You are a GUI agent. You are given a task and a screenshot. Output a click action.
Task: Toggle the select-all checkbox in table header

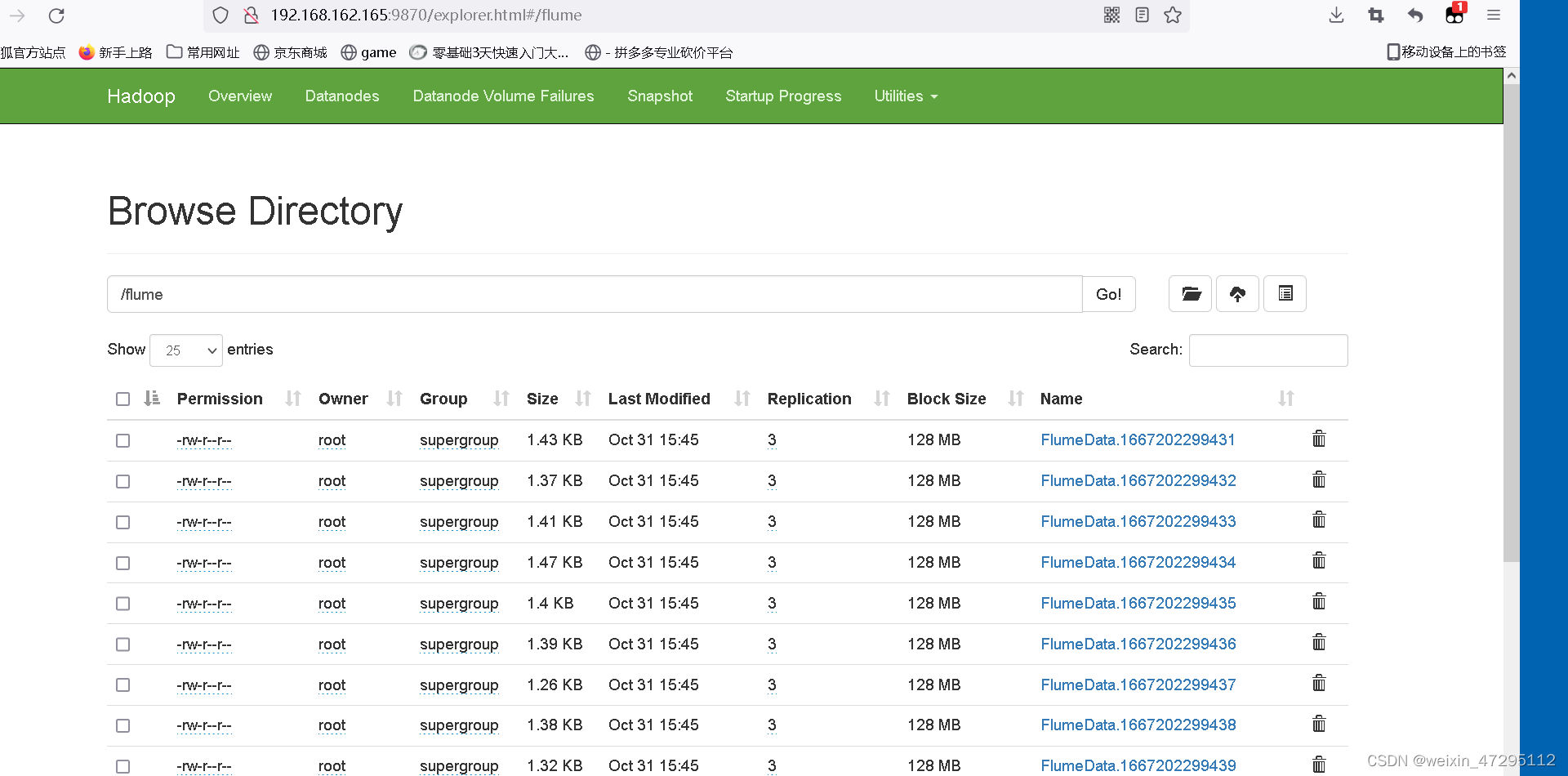pos(122,399)
